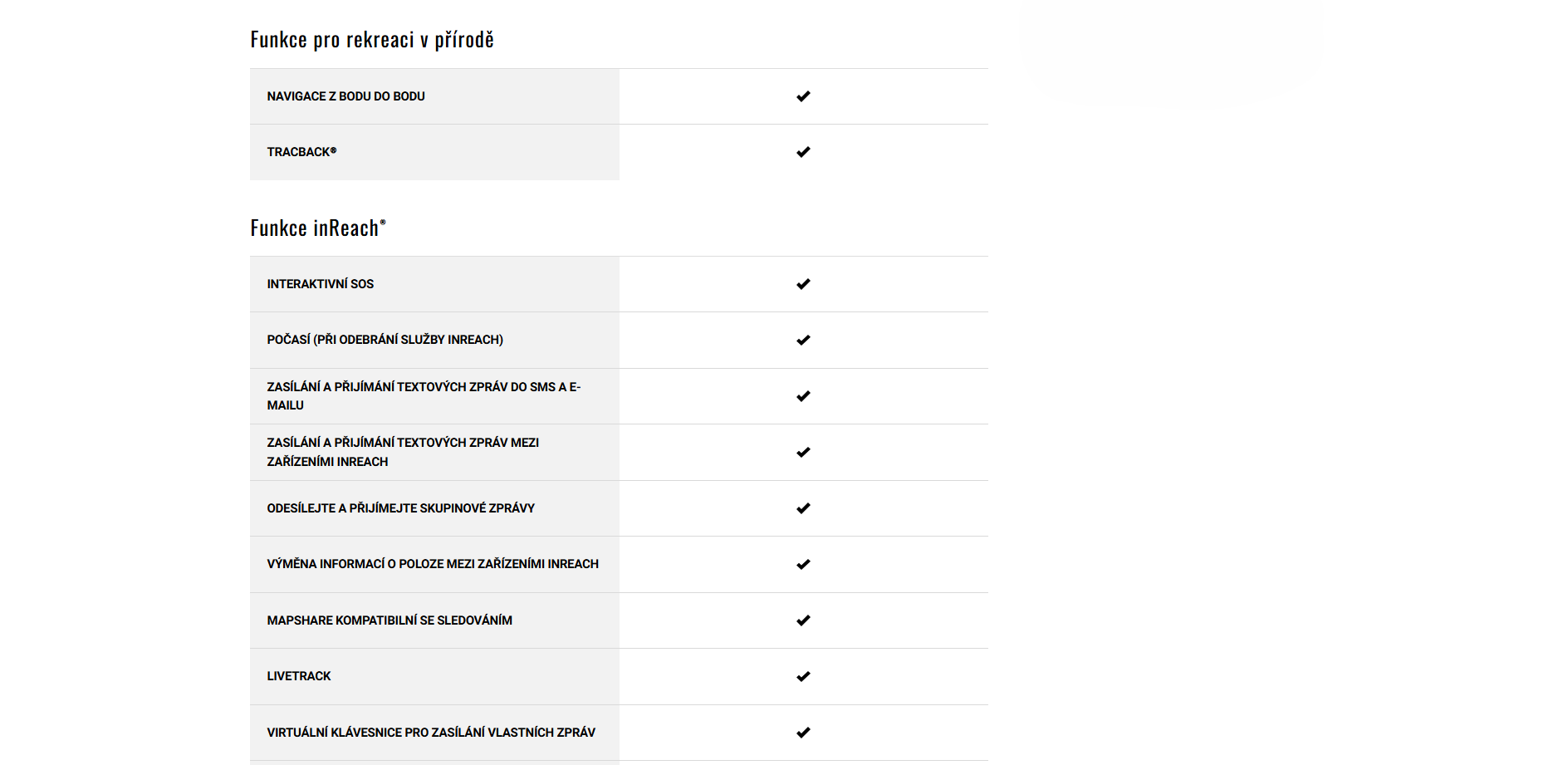1568x765 pixels.
Task: Click checkmark for SMS a e-mailu messaging row
Action: [803, 396]
